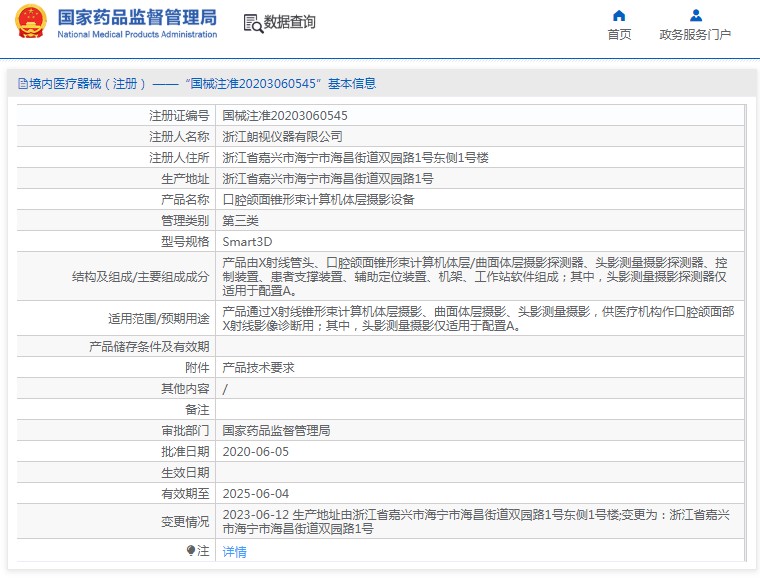Click the 首页 house icon
Screen dimensions: 760x580
pos(619,15)
